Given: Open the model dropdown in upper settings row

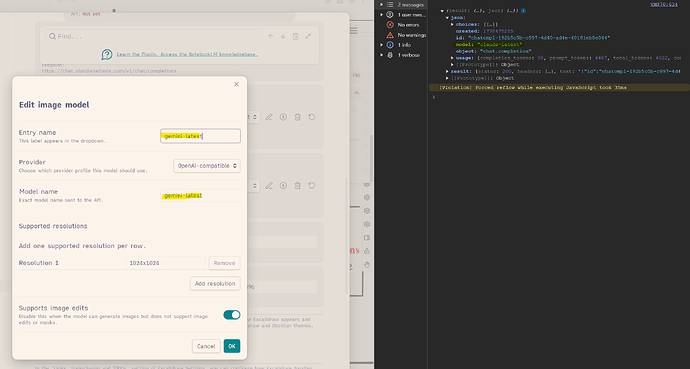Looking at the screenshot, I should [254, 117].
